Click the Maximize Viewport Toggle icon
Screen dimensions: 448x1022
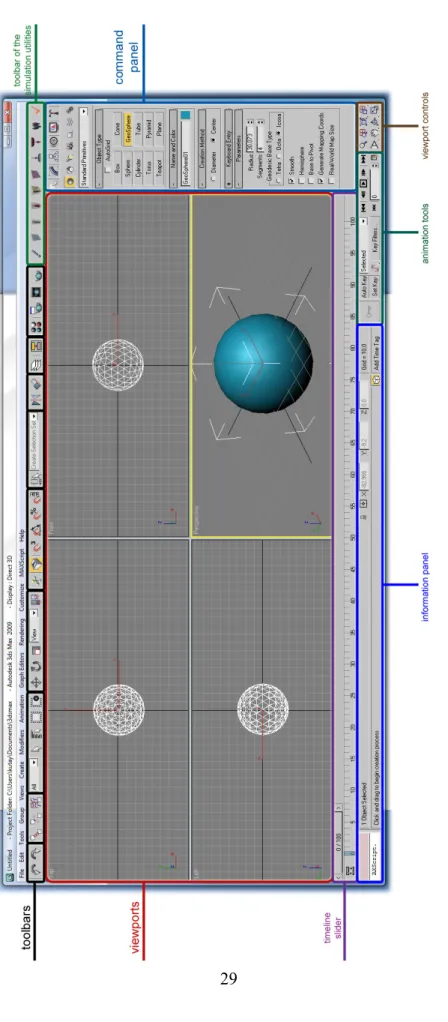tap(374, 110)
